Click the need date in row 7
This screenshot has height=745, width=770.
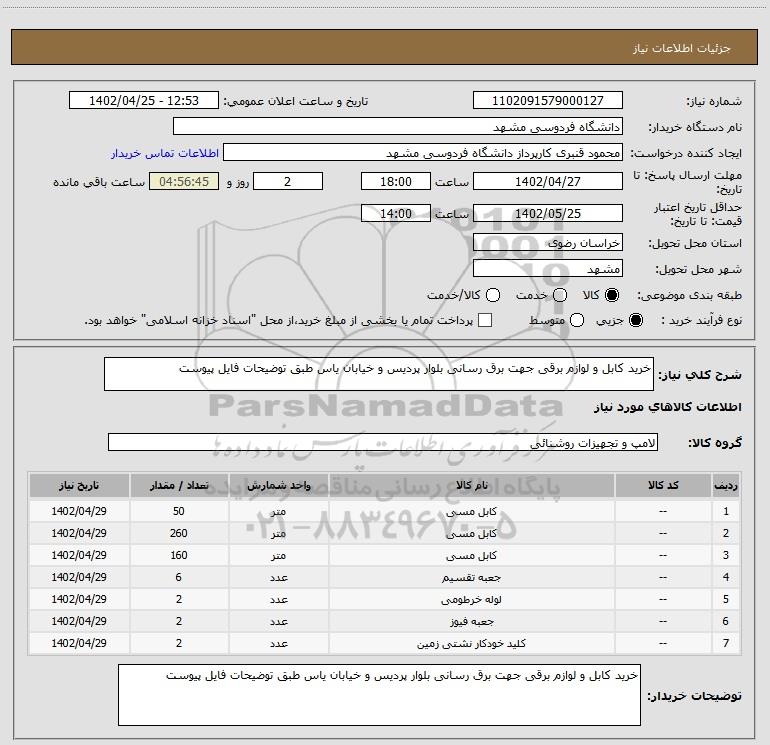pyautogui.click(x=79, y=643)
